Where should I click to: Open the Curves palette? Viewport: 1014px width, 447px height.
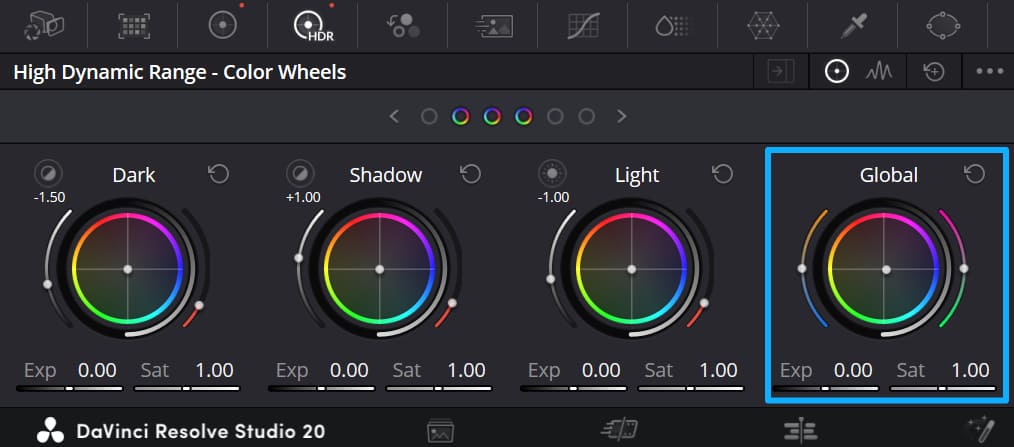tap(583, 26)
